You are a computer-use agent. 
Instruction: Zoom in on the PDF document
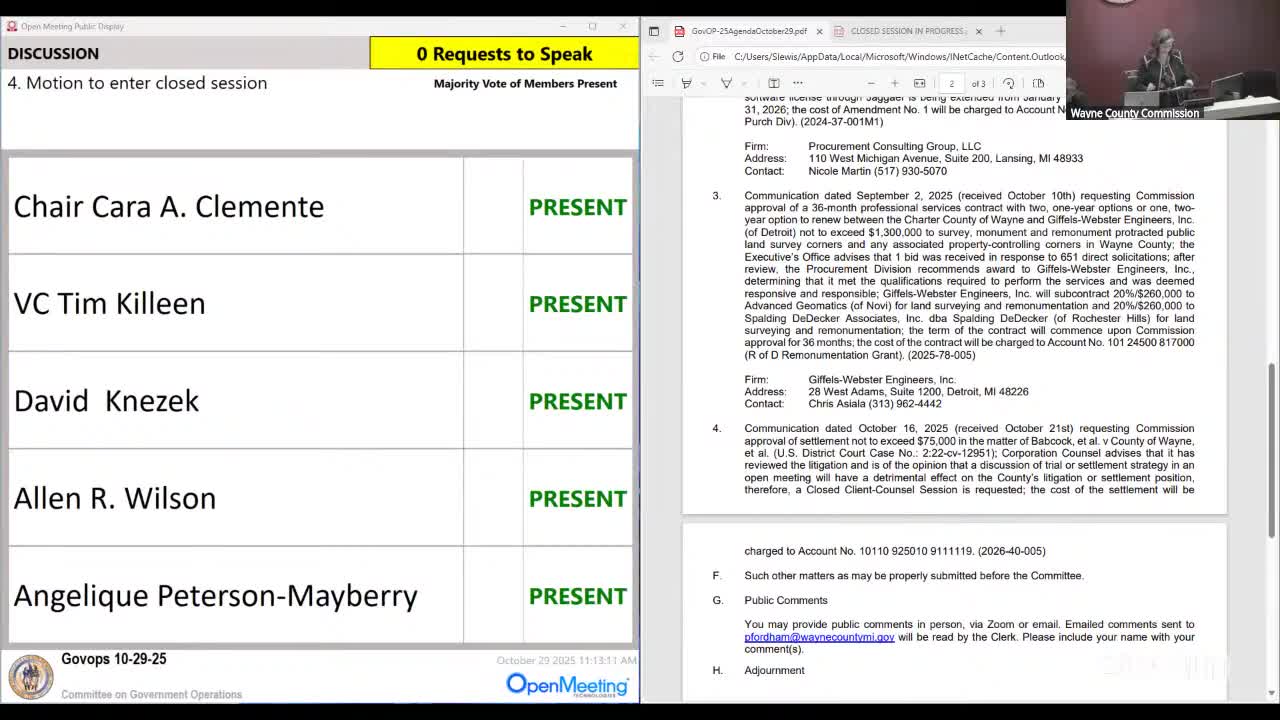[895, 83]
